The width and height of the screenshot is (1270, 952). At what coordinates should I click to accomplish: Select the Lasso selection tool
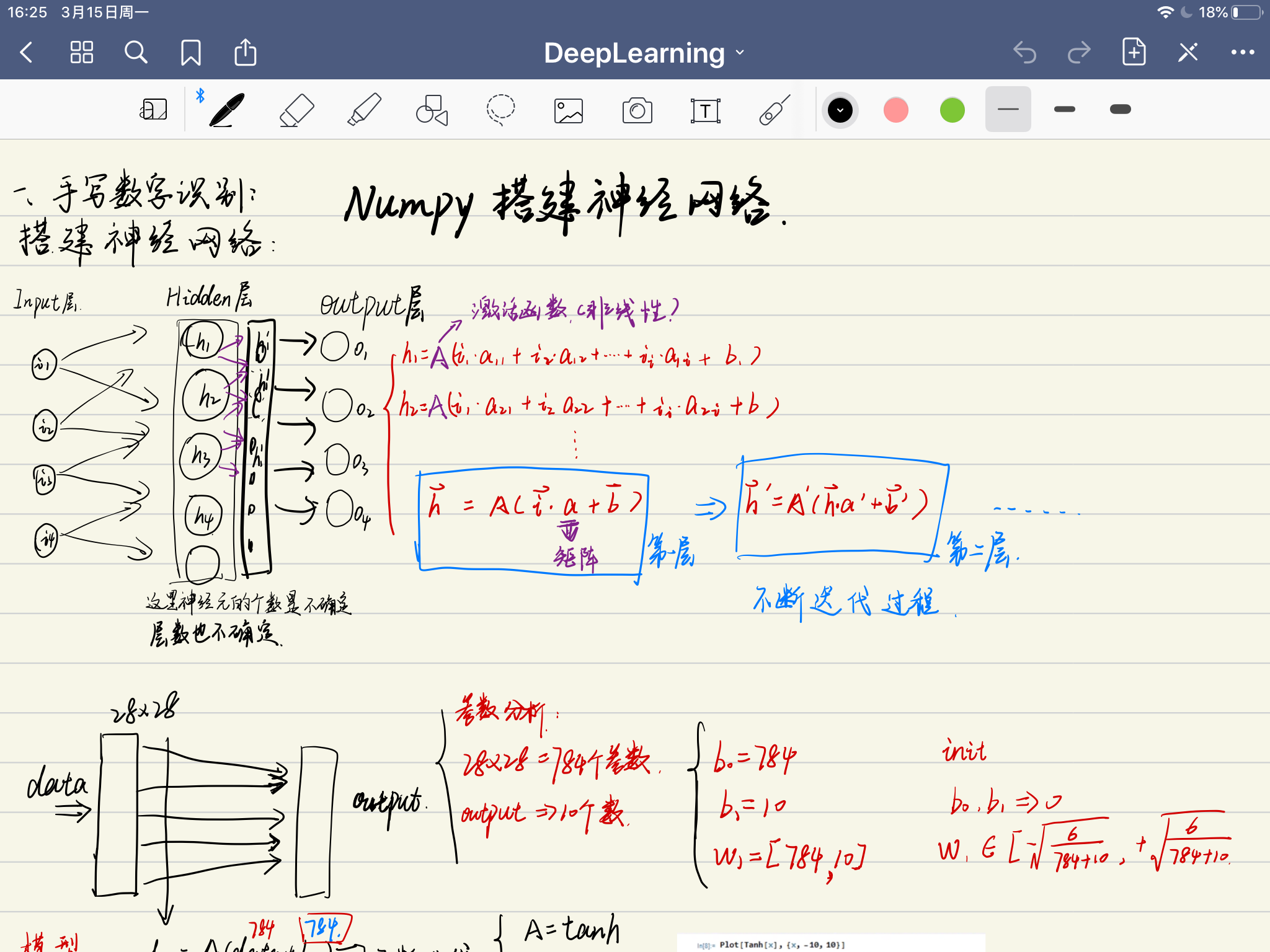(x=500, y=110)
